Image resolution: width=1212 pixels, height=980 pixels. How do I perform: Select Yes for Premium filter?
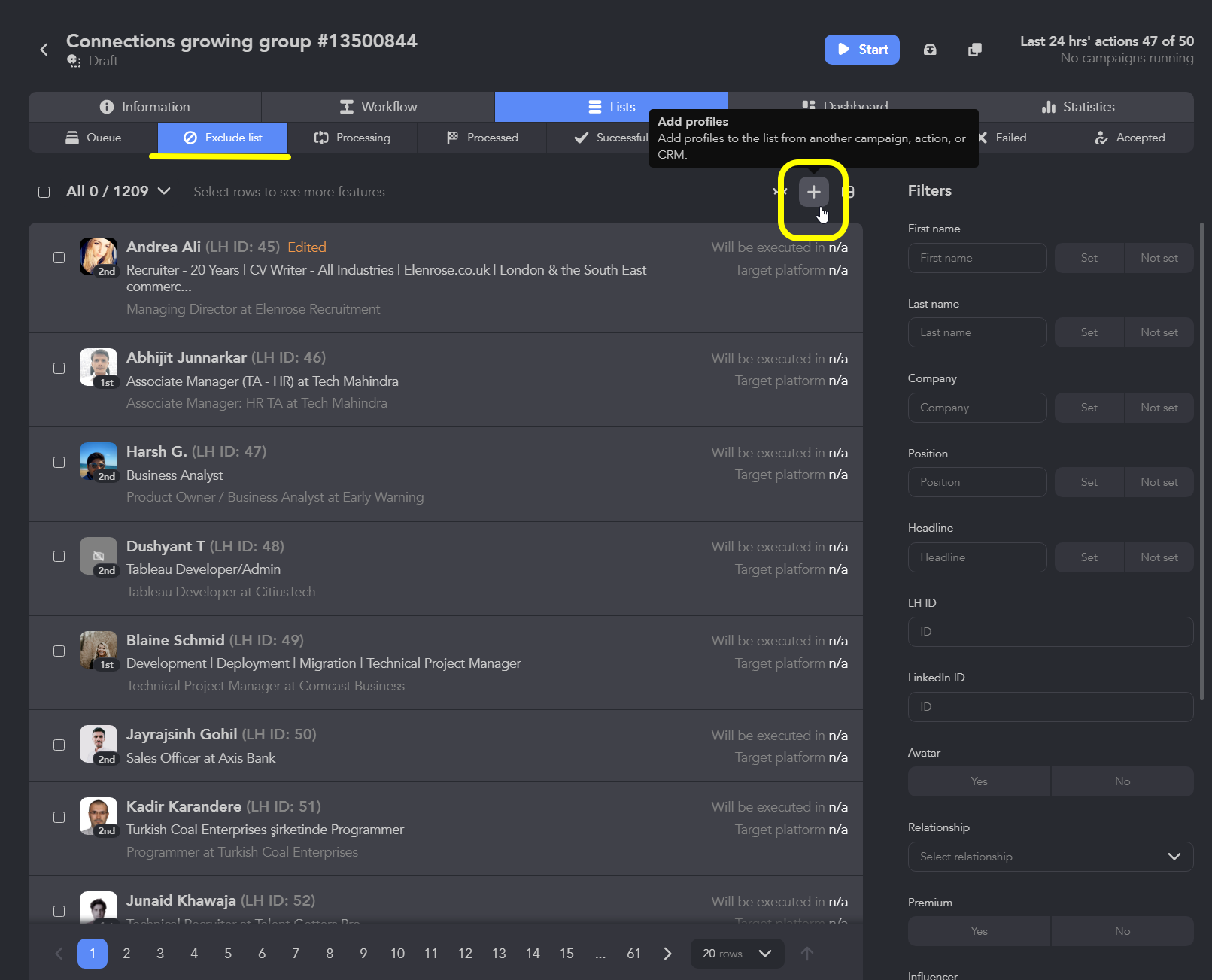979,931
